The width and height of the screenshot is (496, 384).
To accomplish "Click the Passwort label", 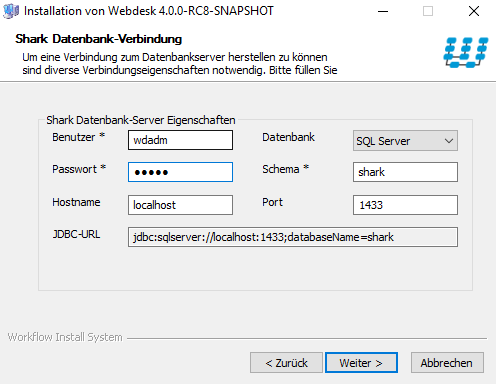I will [79, 169].
